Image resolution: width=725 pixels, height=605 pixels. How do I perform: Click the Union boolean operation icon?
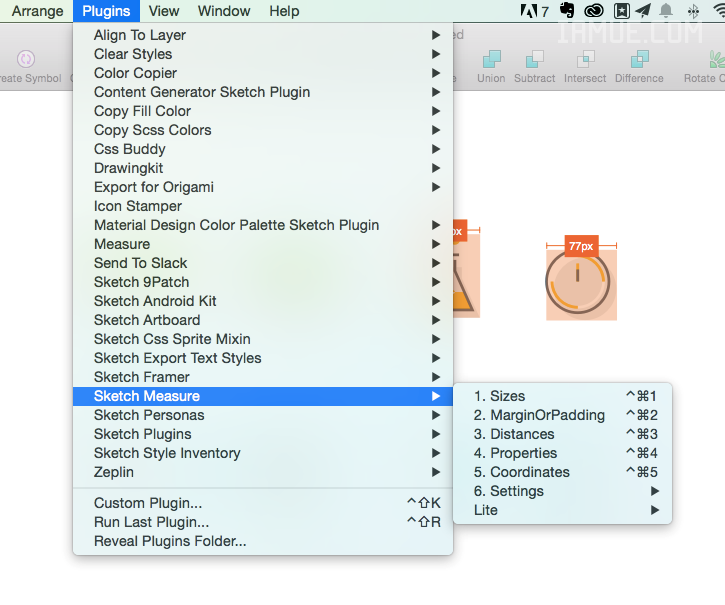pyautogui.click(x=491, y=59)
